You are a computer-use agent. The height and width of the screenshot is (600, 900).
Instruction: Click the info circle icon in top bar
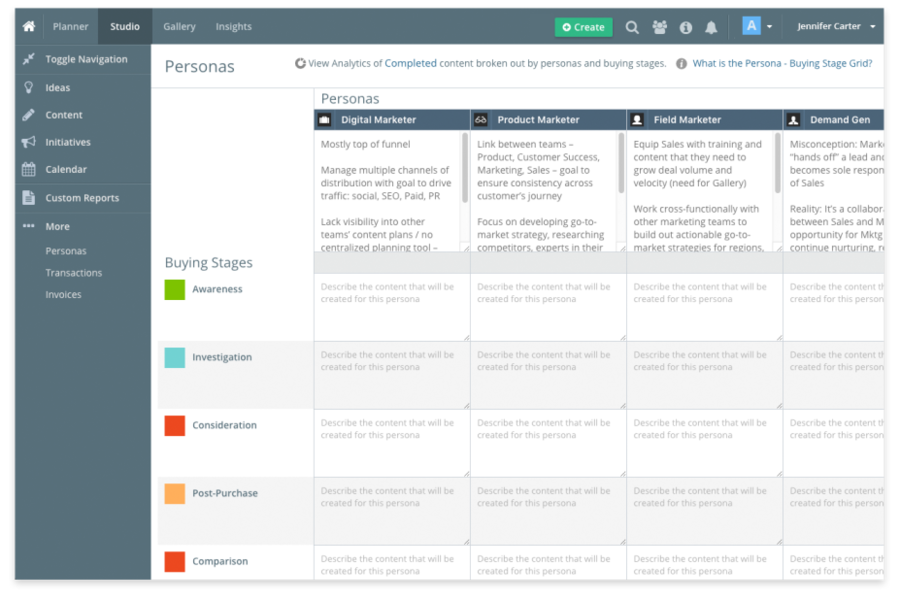686,28
